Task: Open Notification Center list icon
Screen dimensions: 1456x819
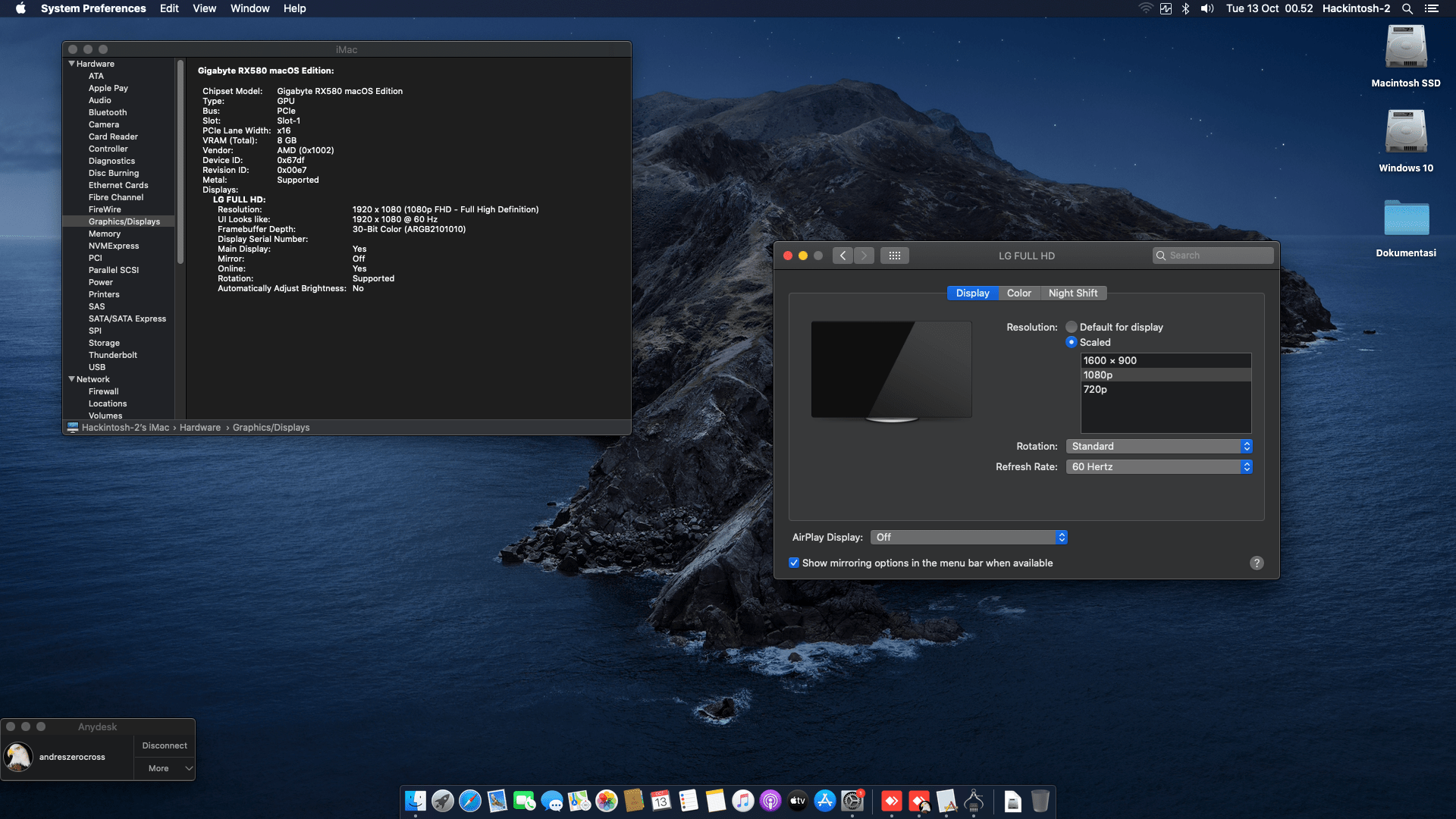Action: 1432,8
